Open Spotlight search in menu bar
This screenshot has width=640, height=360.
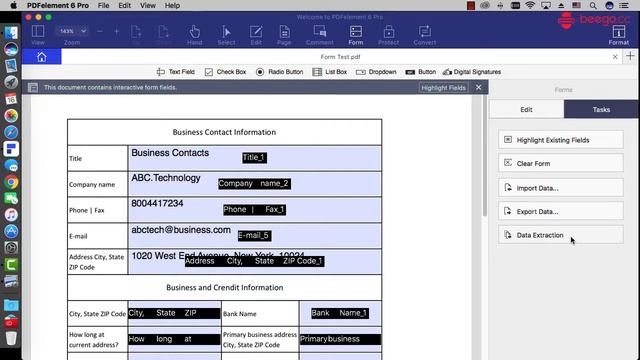(593, 6)
